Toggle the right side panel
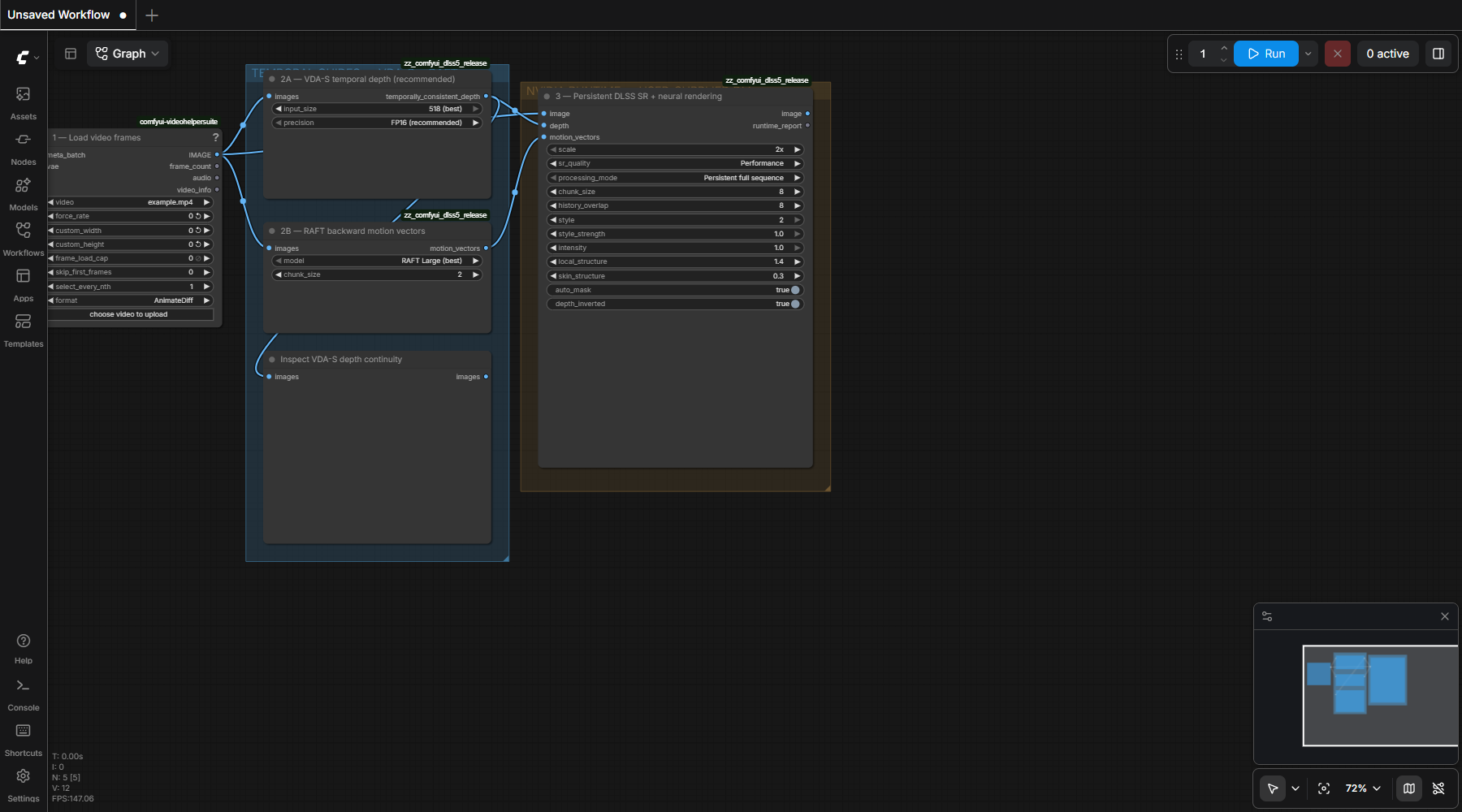 [1438, 54]
